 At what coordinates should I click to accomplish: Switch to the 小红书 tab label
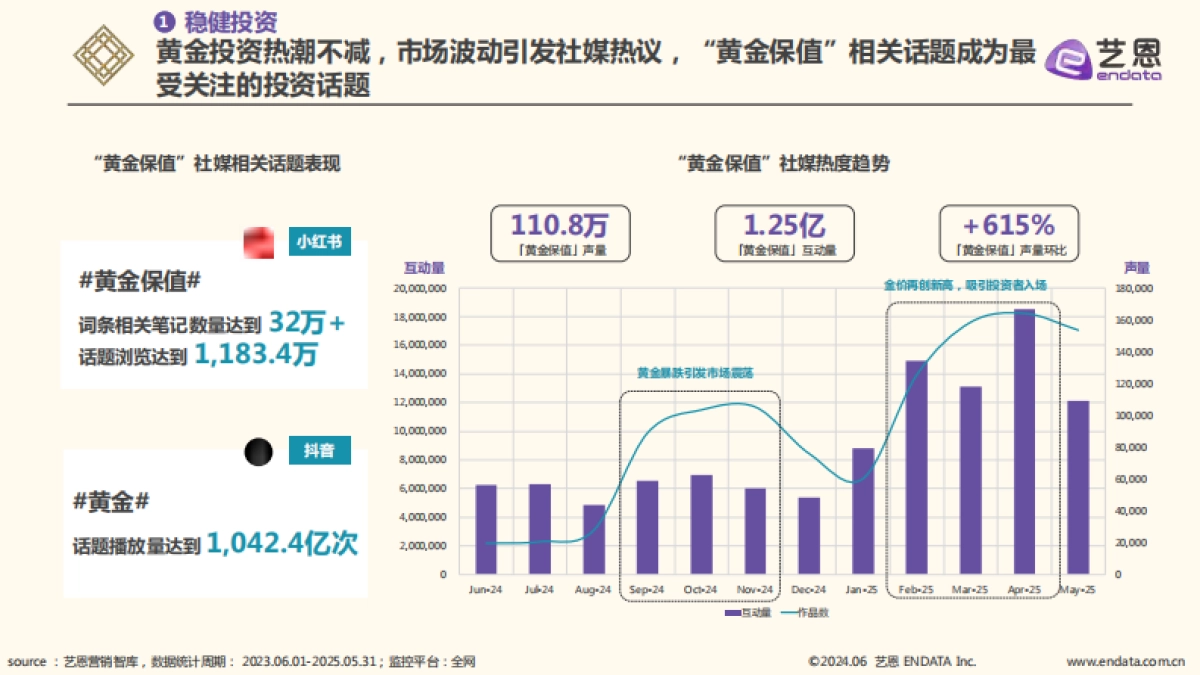pos(320,243)
